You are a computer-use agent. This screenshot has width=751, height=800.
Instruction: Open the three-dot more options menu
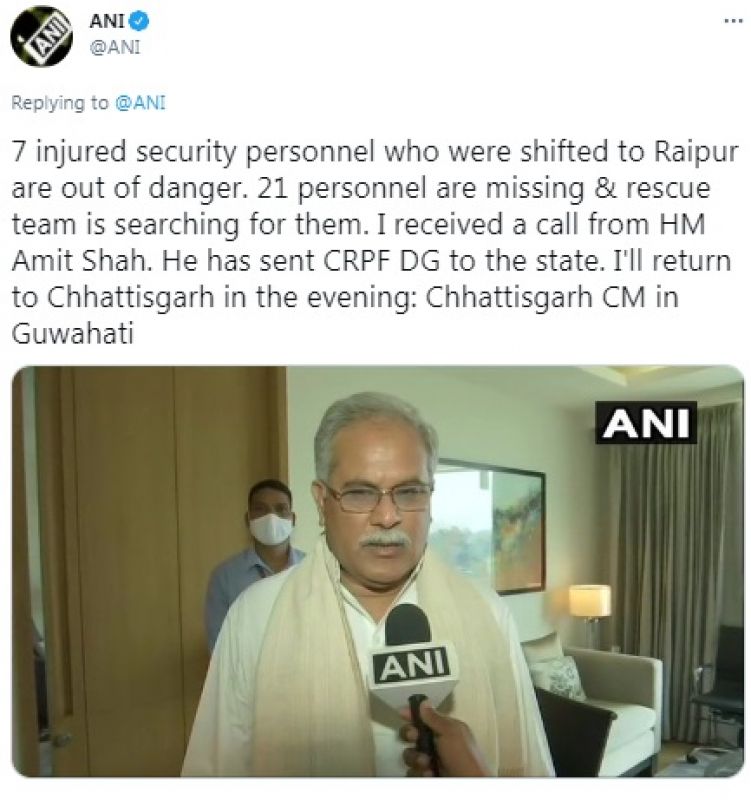(x=734, y=21)
